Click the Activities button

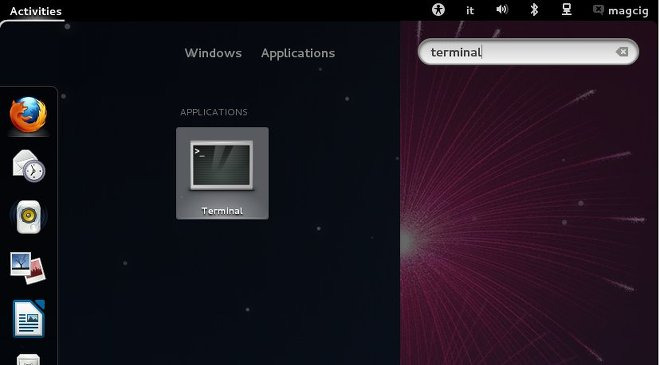(35, 11)
